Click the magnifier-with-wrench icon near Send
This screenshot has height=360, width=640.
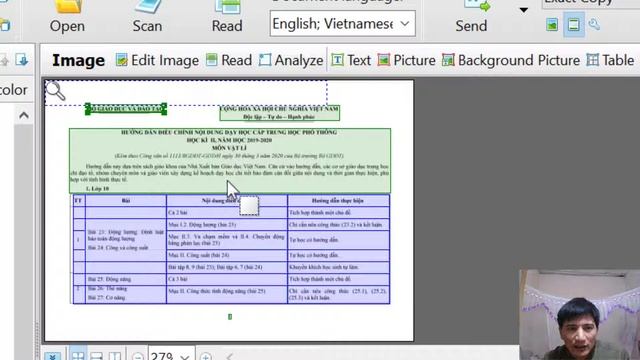tap(594, 24)
